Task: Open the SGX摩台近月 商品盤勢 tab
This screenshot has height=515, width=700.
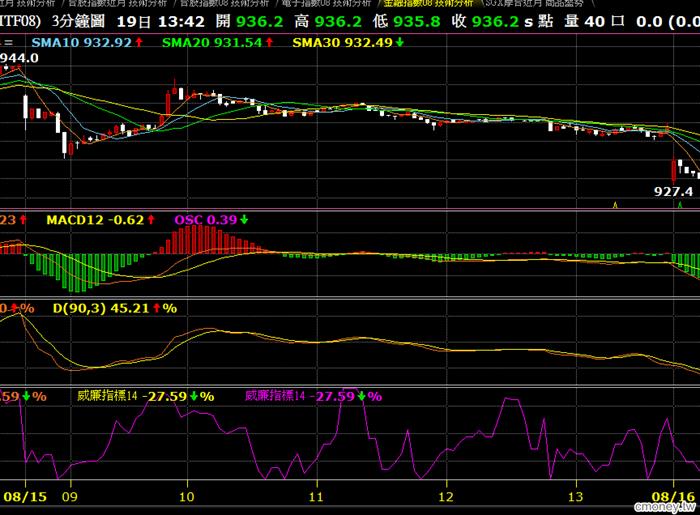Action: point(534,3)
